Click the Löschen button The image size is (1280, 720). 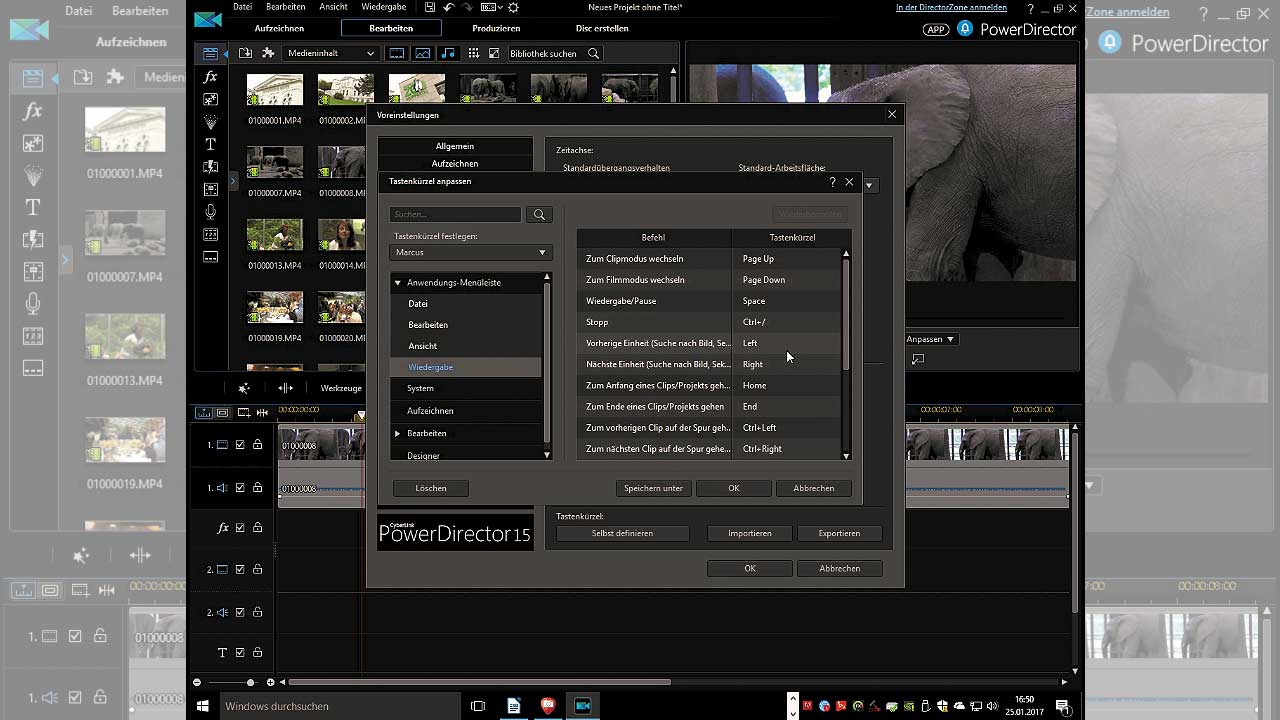pos(430,488)
